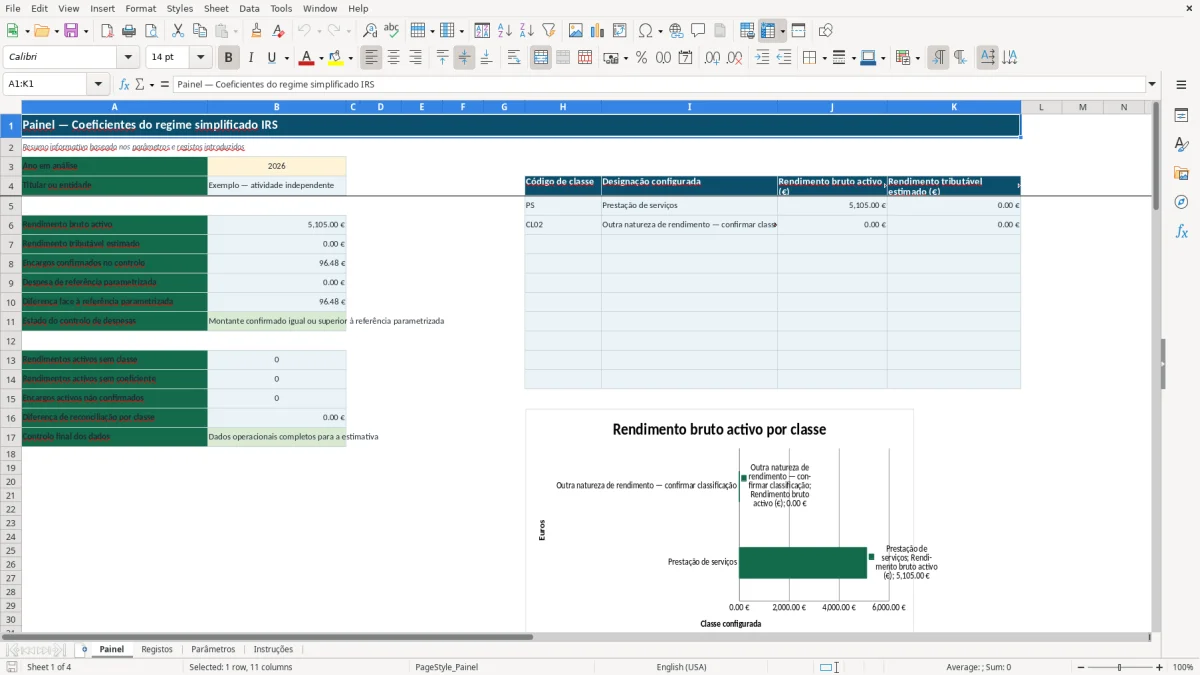Toggle Bold formatting
This screenshot has height=675, width=1200.
coord(229,58)
